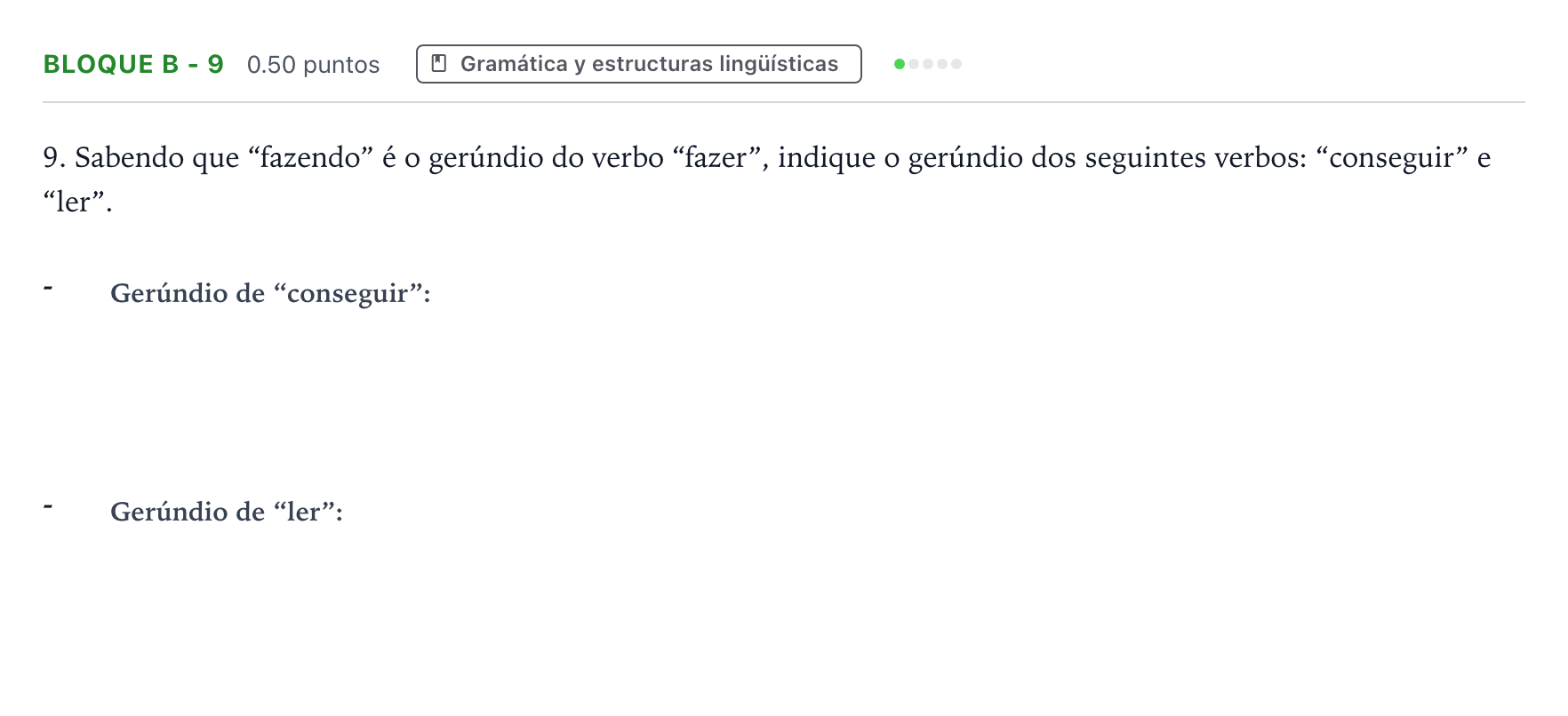Select the Gramática y estructuras lingüísticas tag
This screenshot has height=716, width=1568.
pos(638,64)
